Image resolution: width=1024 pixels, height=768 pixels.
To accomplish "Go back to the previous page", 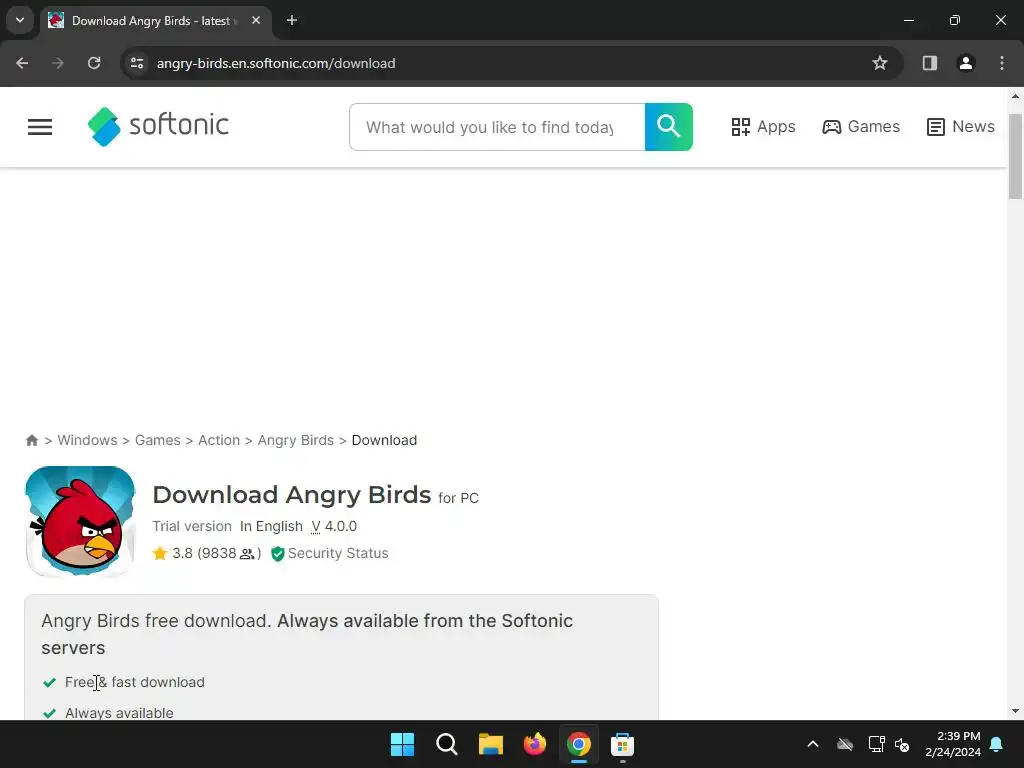I will (22, 63).
